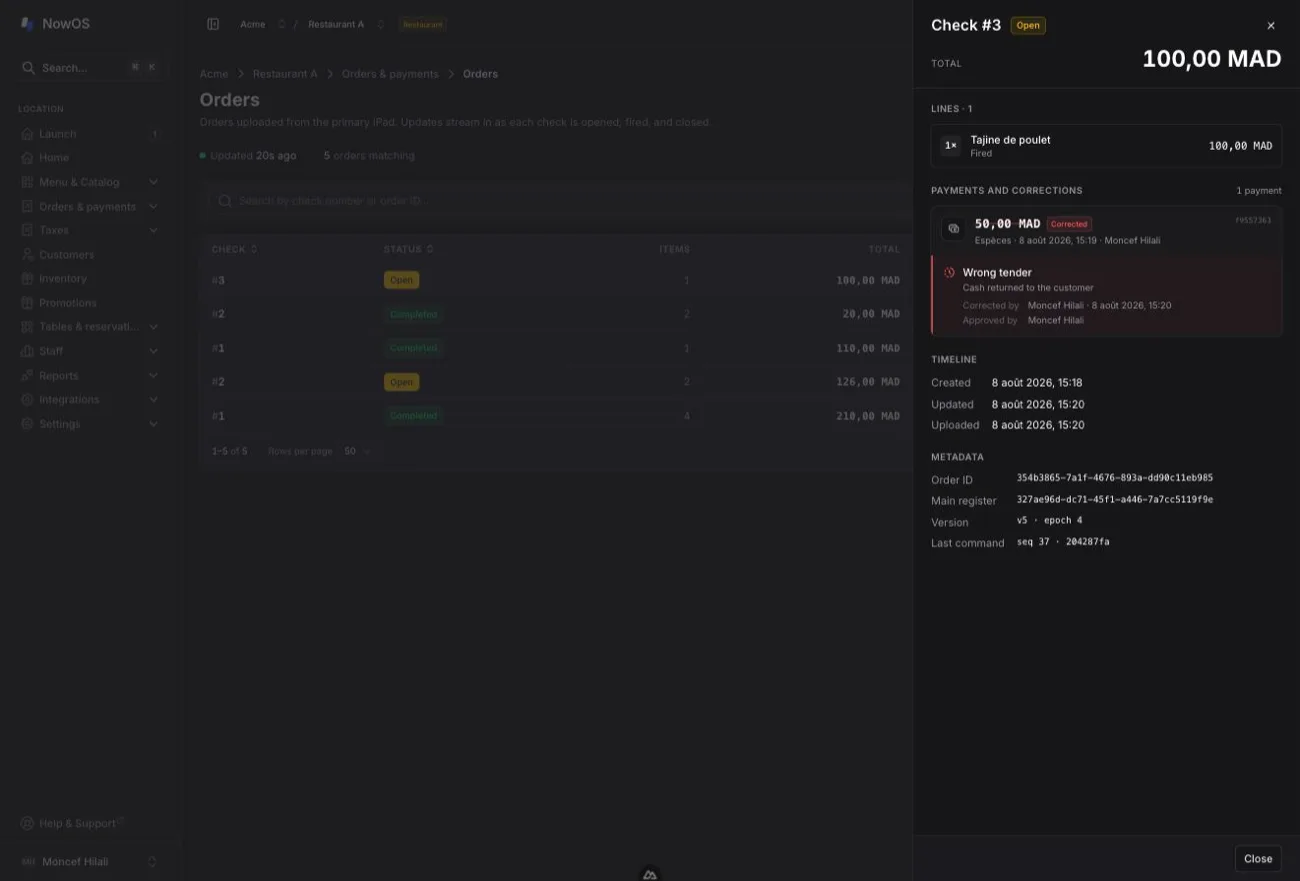Click the orders search input field
Viewport: 1300px width, 881px height.
(x=560, y=201)
